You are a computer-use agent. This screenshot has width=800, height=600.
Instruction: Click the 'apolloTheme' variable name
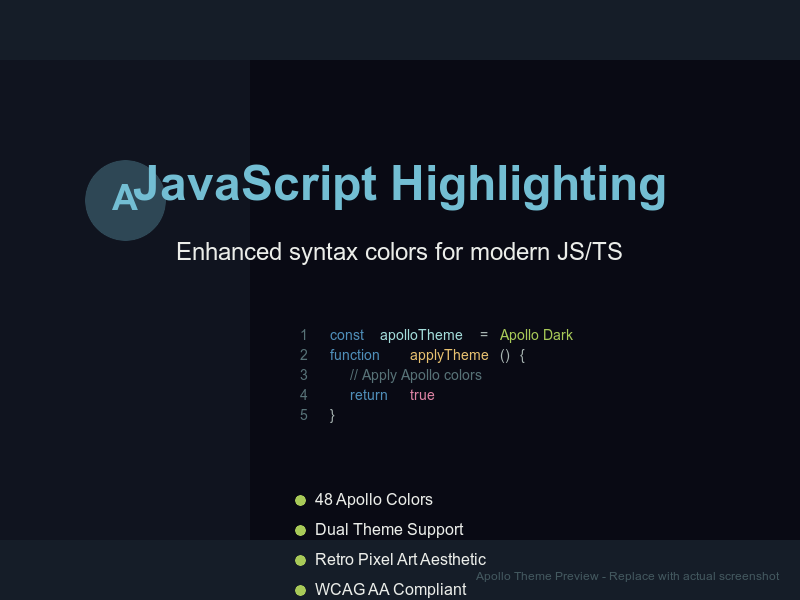(x=421, y=335)
